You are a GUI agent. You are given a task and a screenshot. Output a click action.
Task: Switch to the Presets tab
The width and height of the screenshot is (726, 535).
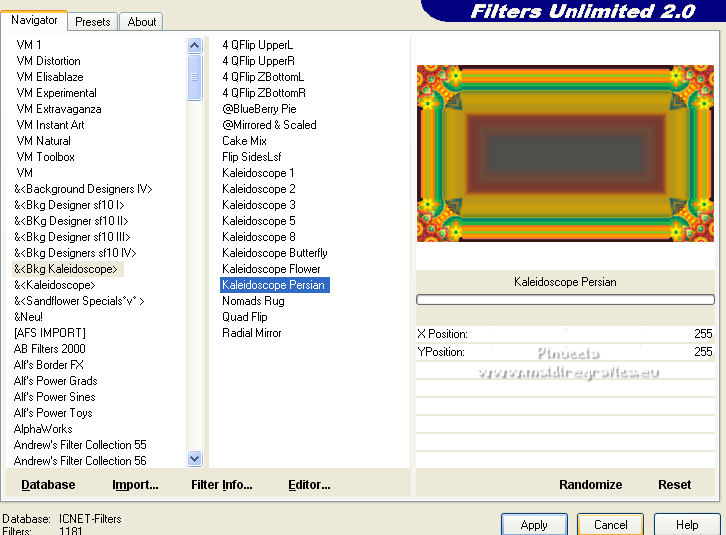(x=93, y=22)
